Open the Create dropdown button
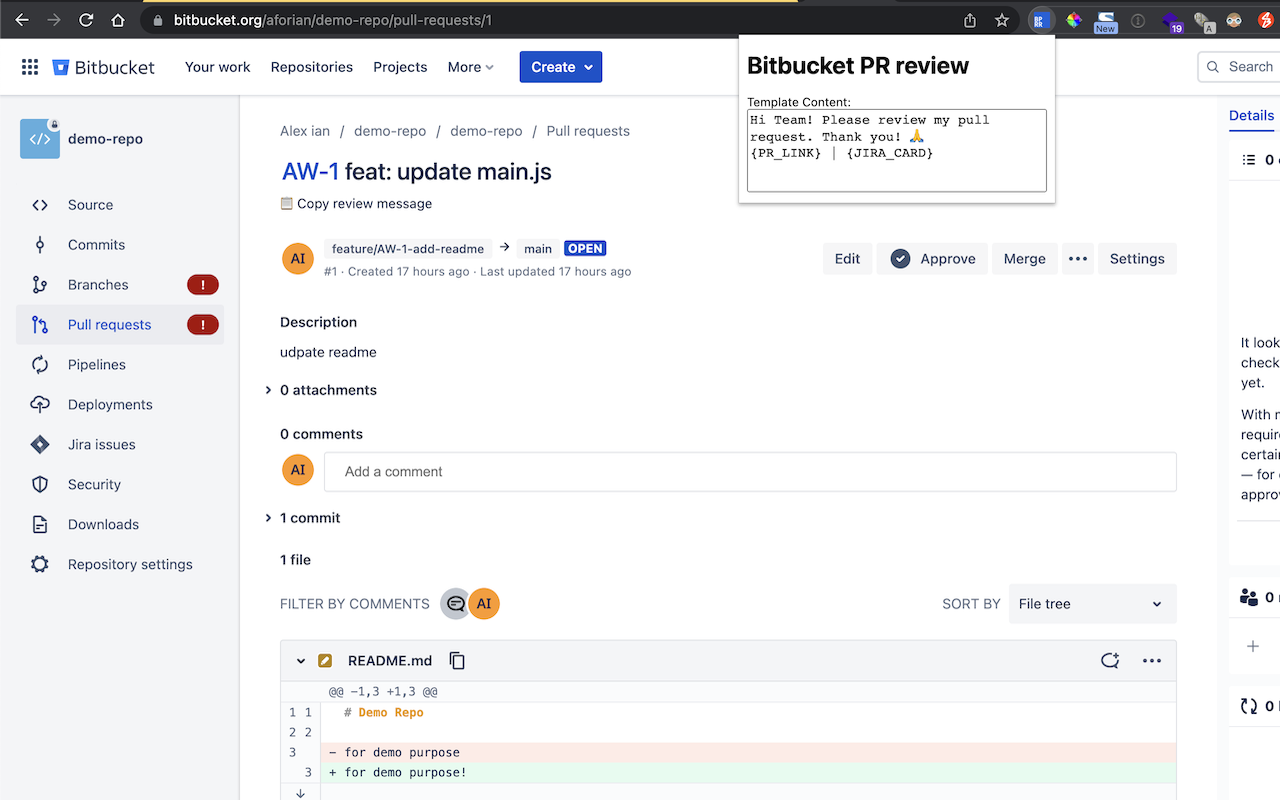The height and width of the screenshot is (800, 1280). [x=561, y=67]
